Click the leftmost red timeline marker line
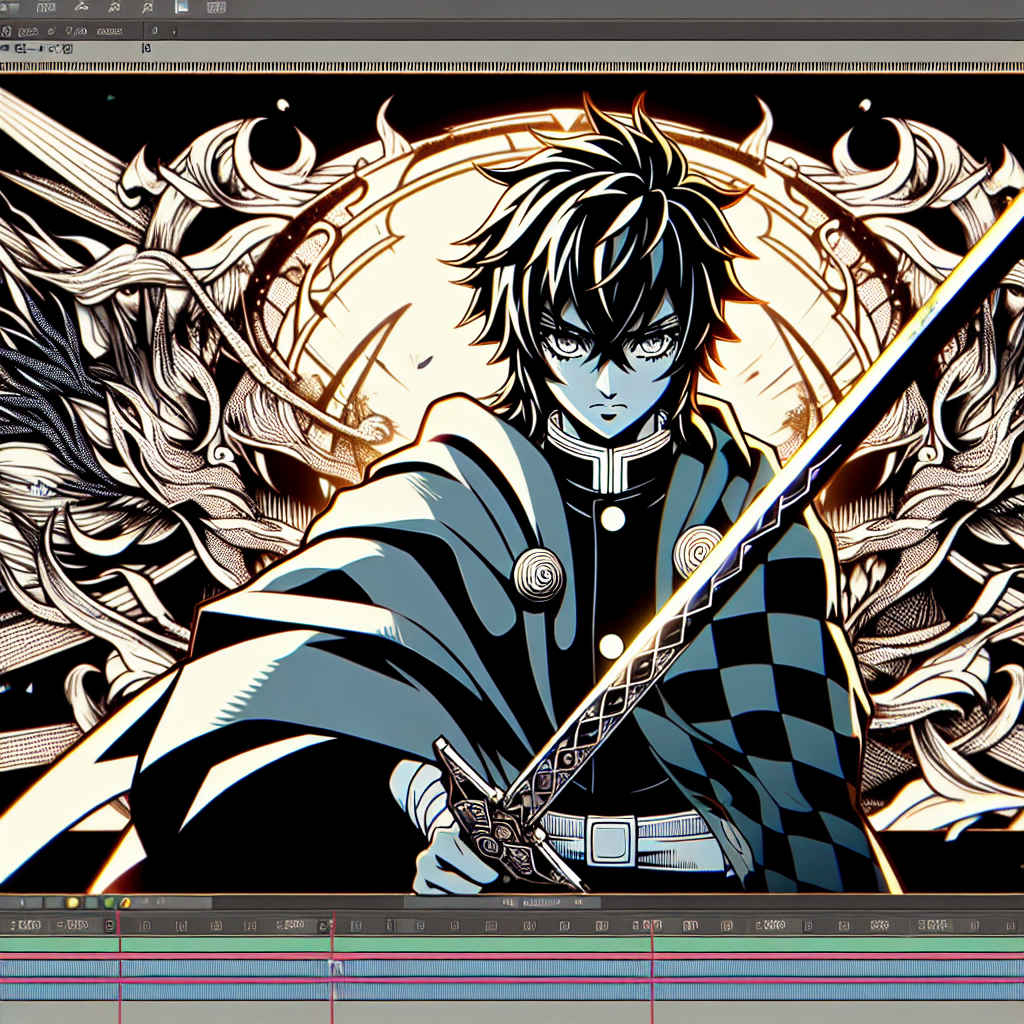This screenshot has height=1024, width=1024. (120, 967)
